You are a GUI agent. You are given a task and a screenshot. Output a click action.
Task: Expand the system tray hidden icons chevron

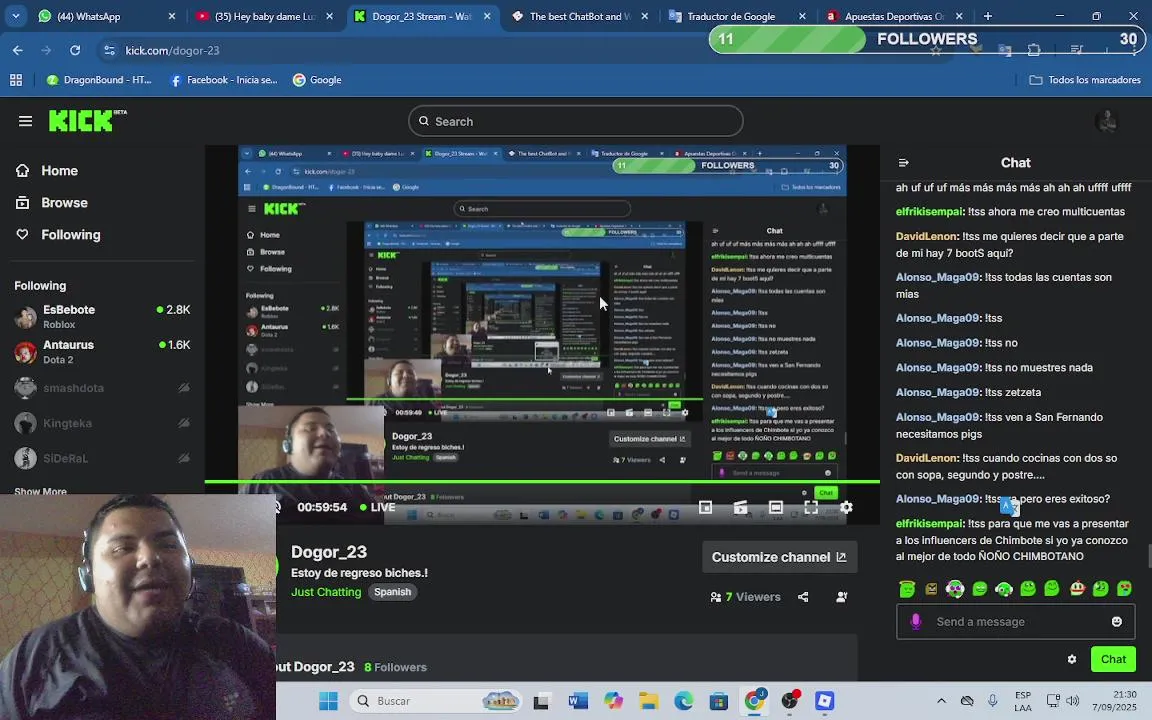tap(941, 701)
